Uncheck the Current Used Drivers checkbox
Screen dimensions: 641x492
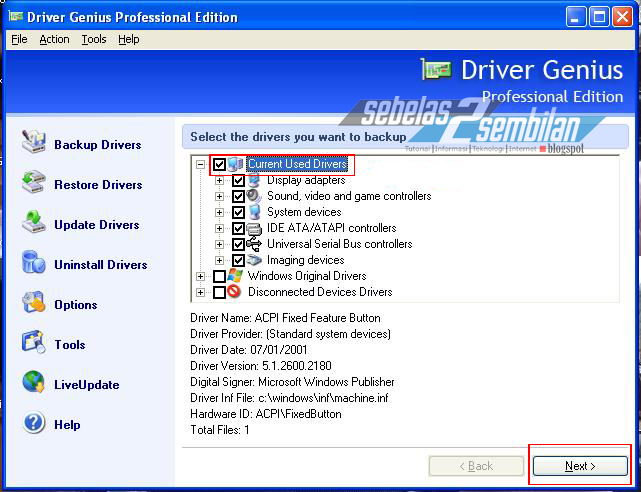tap(220, 165)
